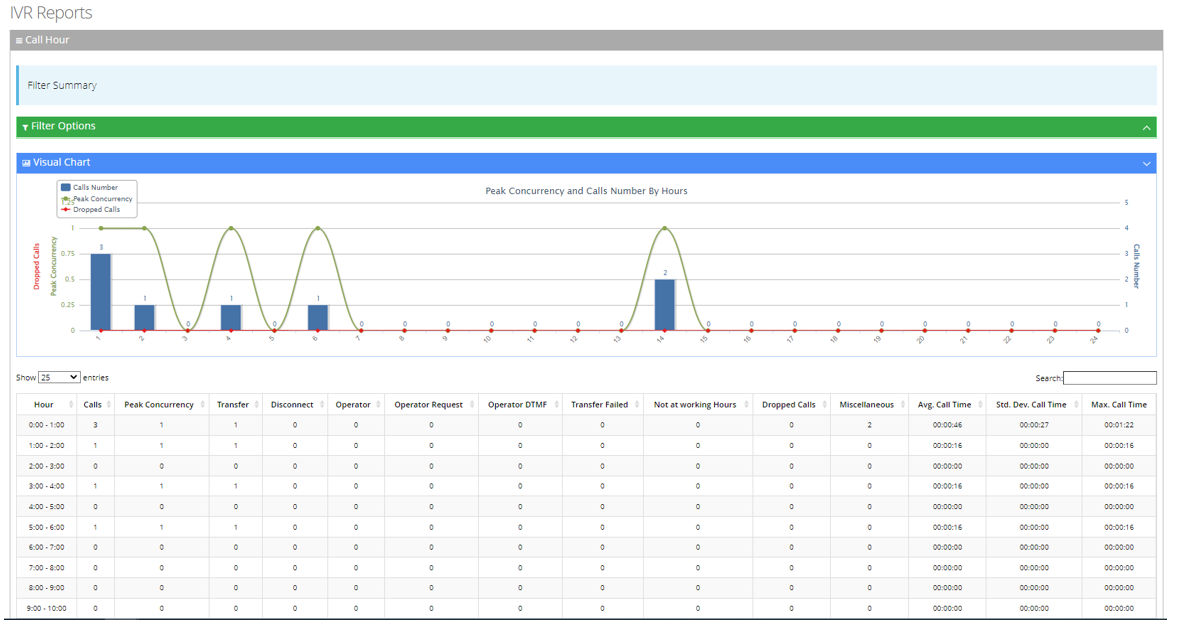This screenshot has width=1179, height=630.
Task: Click the hamburger icon in Call Hour header
Action: (19, 41)
